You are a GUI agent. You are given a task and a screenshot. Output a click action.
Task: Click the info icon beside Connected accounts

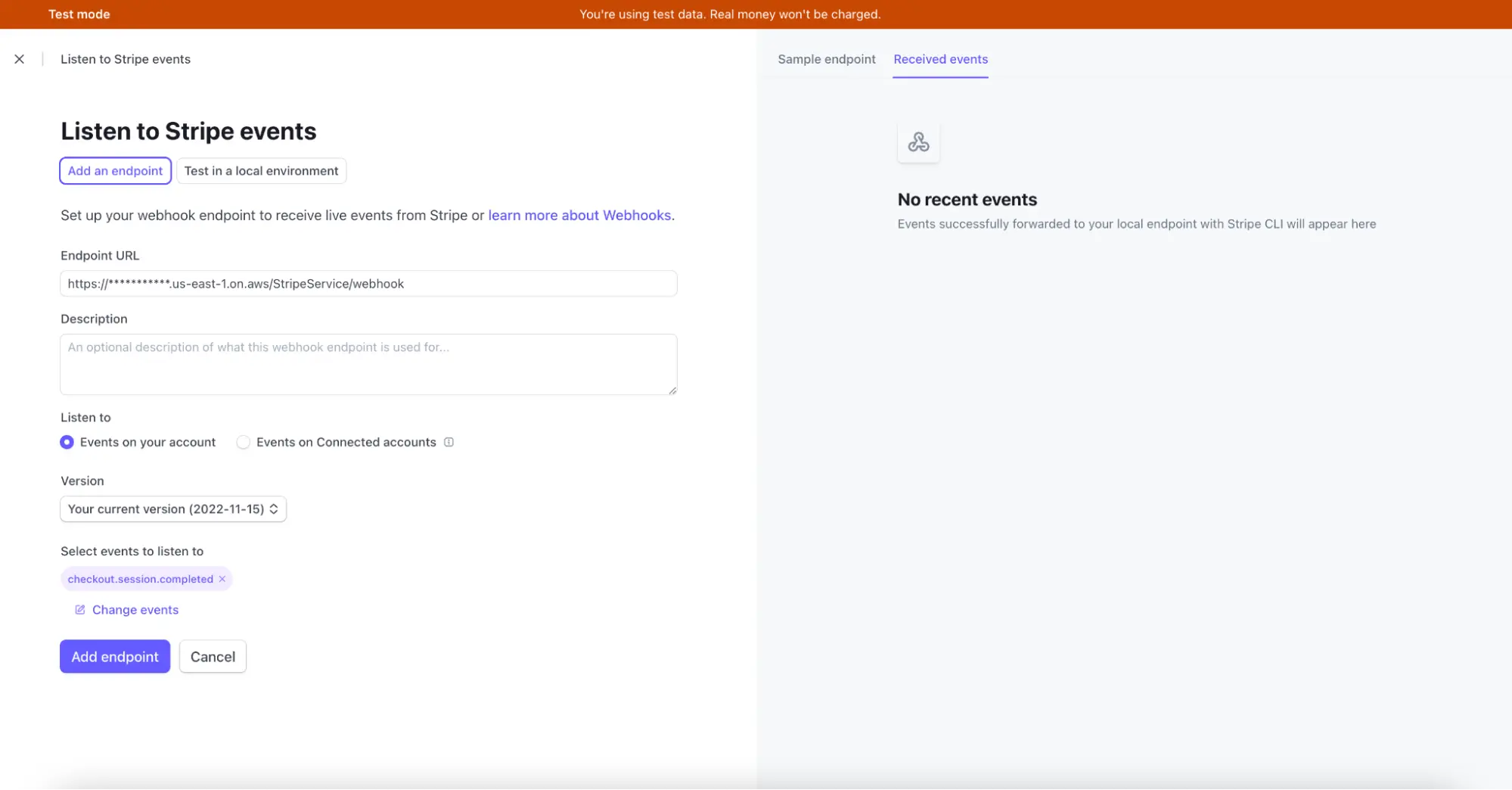coord(449,442)
